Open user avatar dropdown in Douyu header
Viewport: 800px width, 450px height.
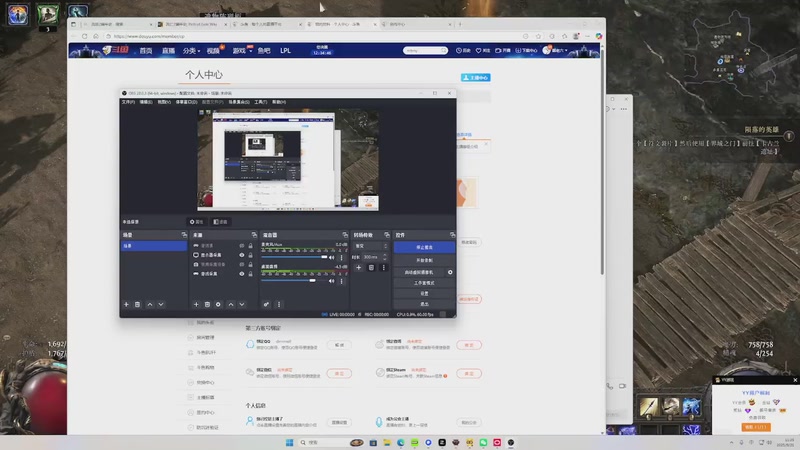(555, 50)
